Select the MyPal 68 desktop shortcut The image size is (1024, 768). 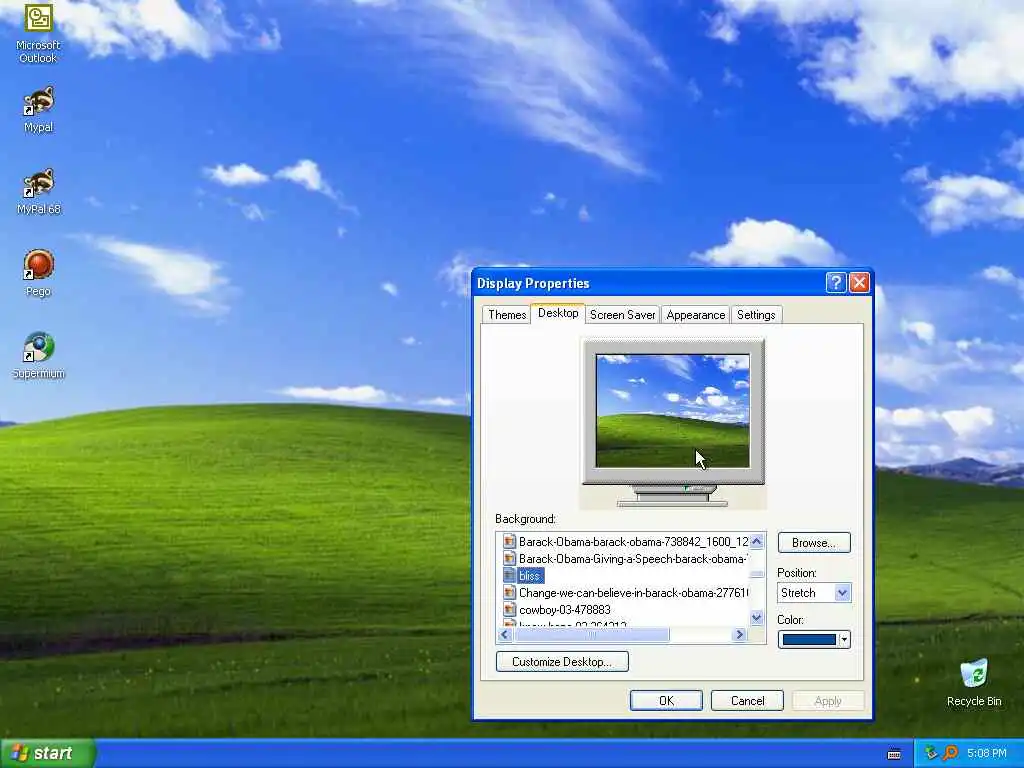[x=39, y=191]
